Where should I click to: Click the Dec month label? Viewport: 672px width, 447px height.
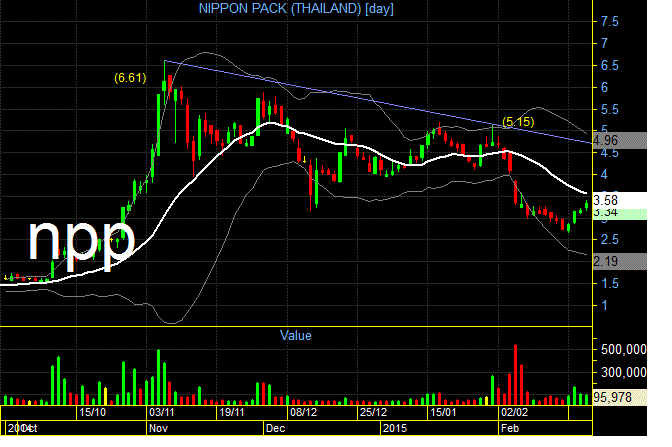click(x=275, y=429)
